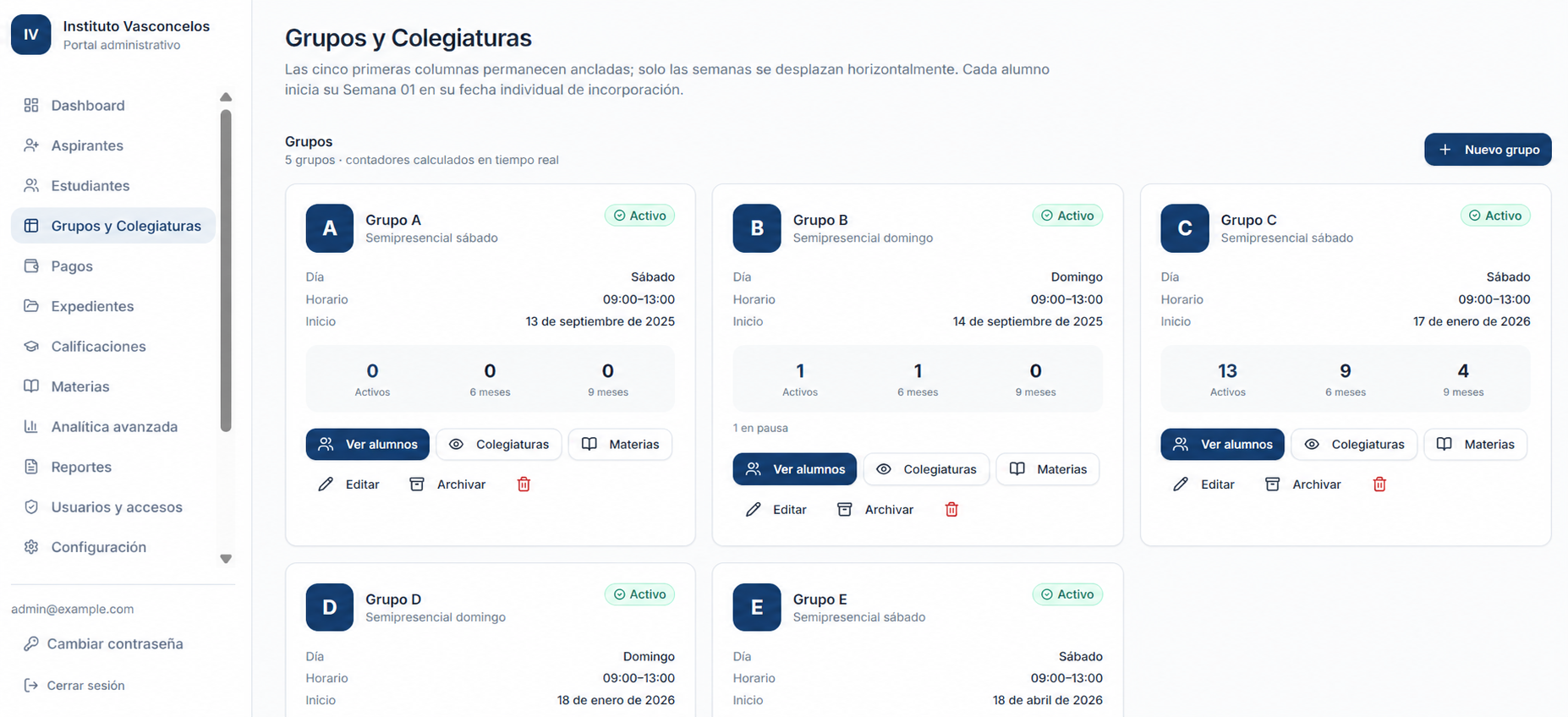Select Grupos y Colegiaturas in sidebar
The height and width of the screenshot is (717, 1568).
tap(113, 226)
